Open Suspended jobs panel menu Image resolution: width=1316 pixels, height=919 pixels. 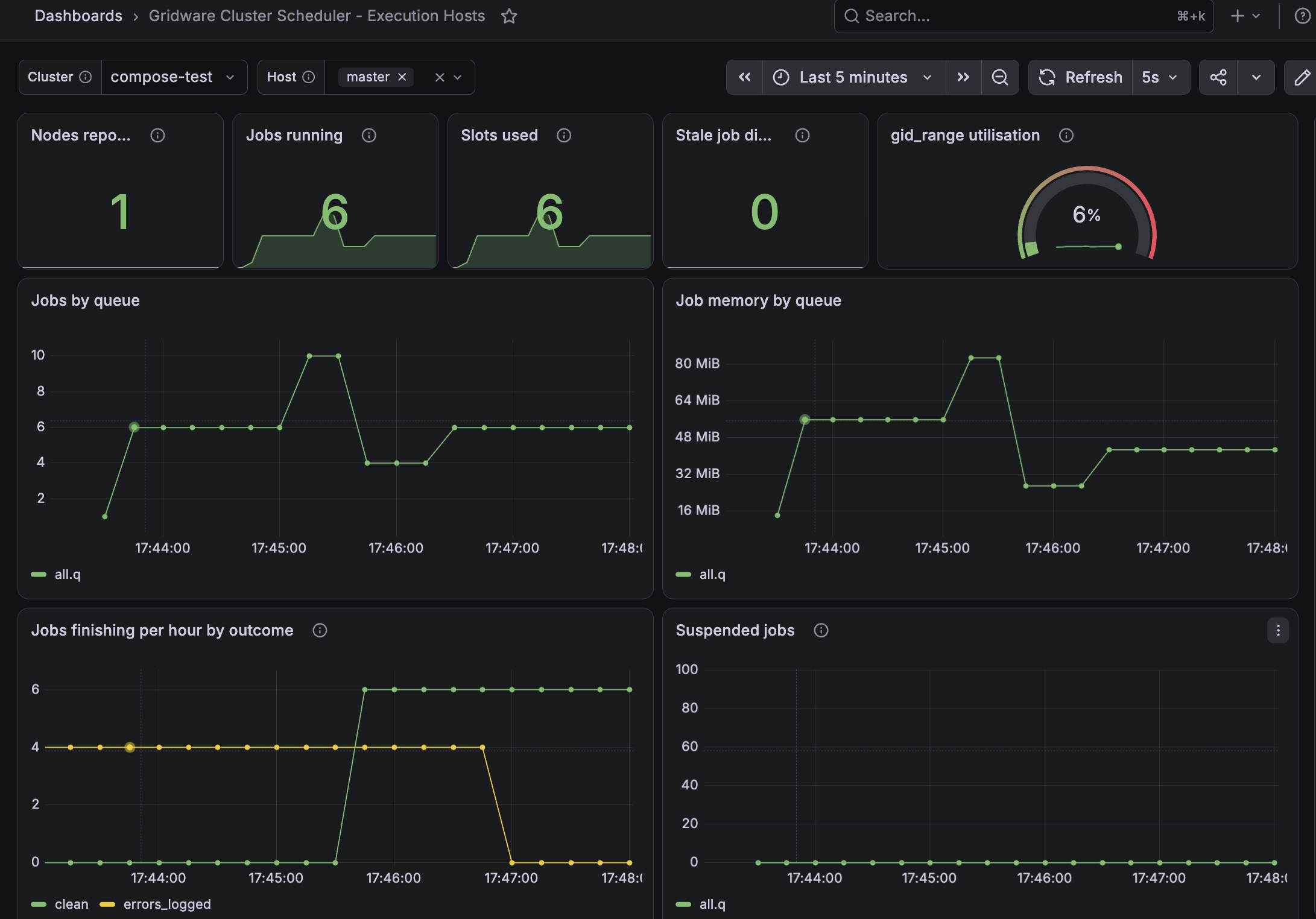[x=1278, y=630]
